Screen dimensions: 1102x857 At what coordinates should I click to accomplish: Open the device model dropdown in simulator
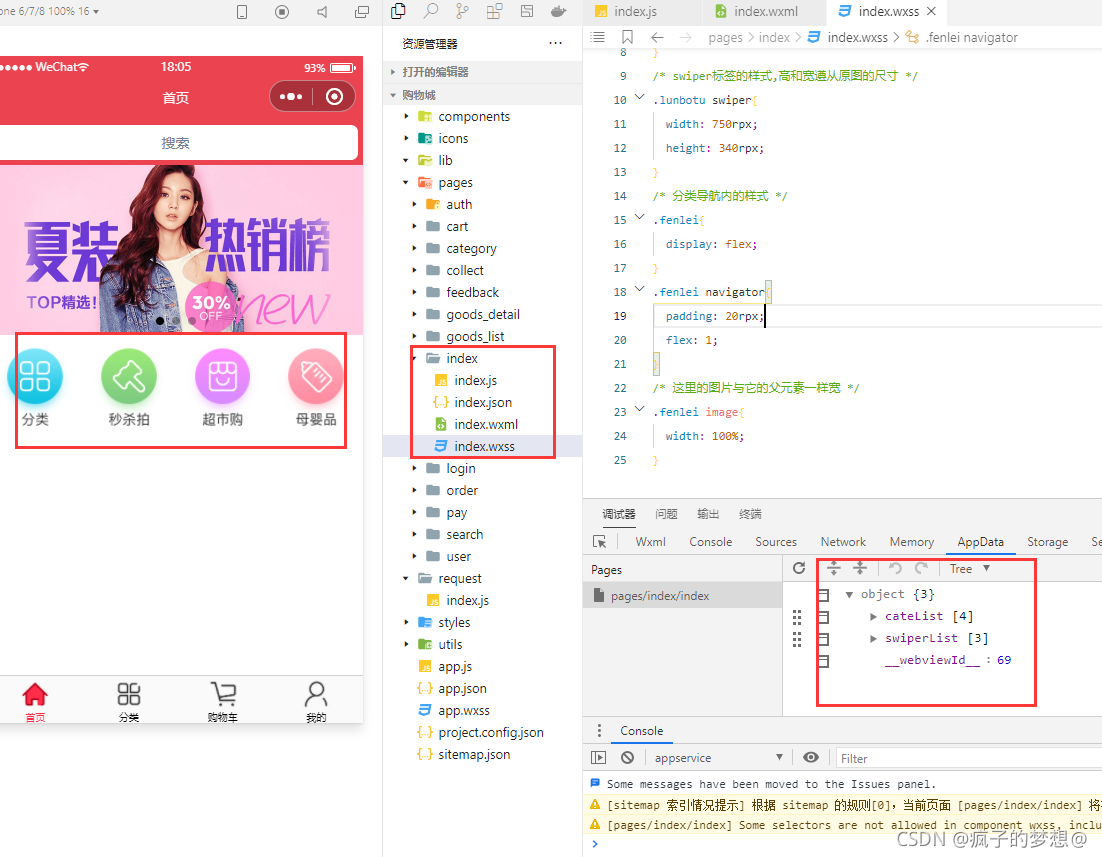tap(49, 11)
